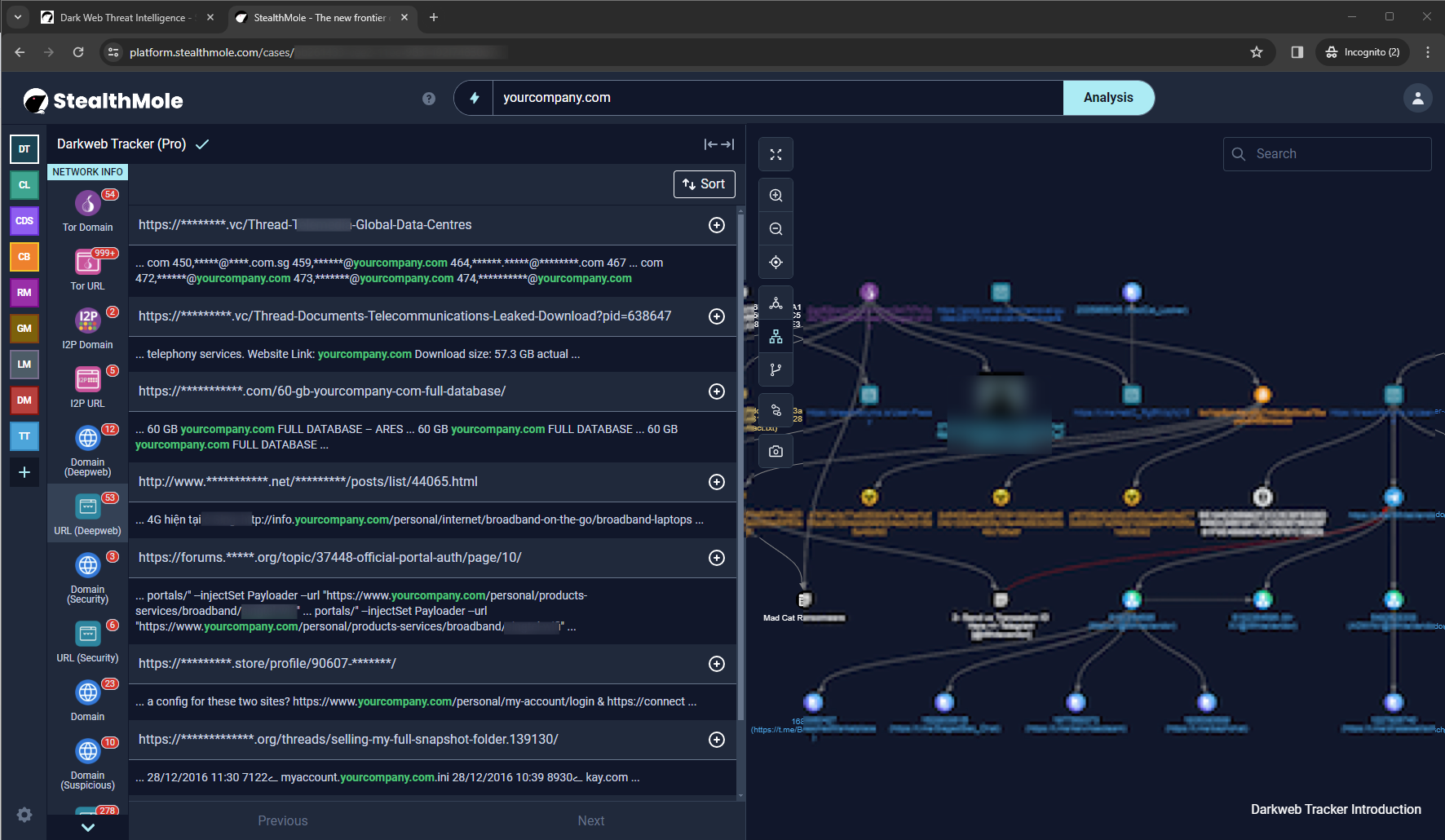The image size is (1445, 840).
Task: Expand the posts/list/44065.html result
Action: pyautogui.click(x=717, y=482)
